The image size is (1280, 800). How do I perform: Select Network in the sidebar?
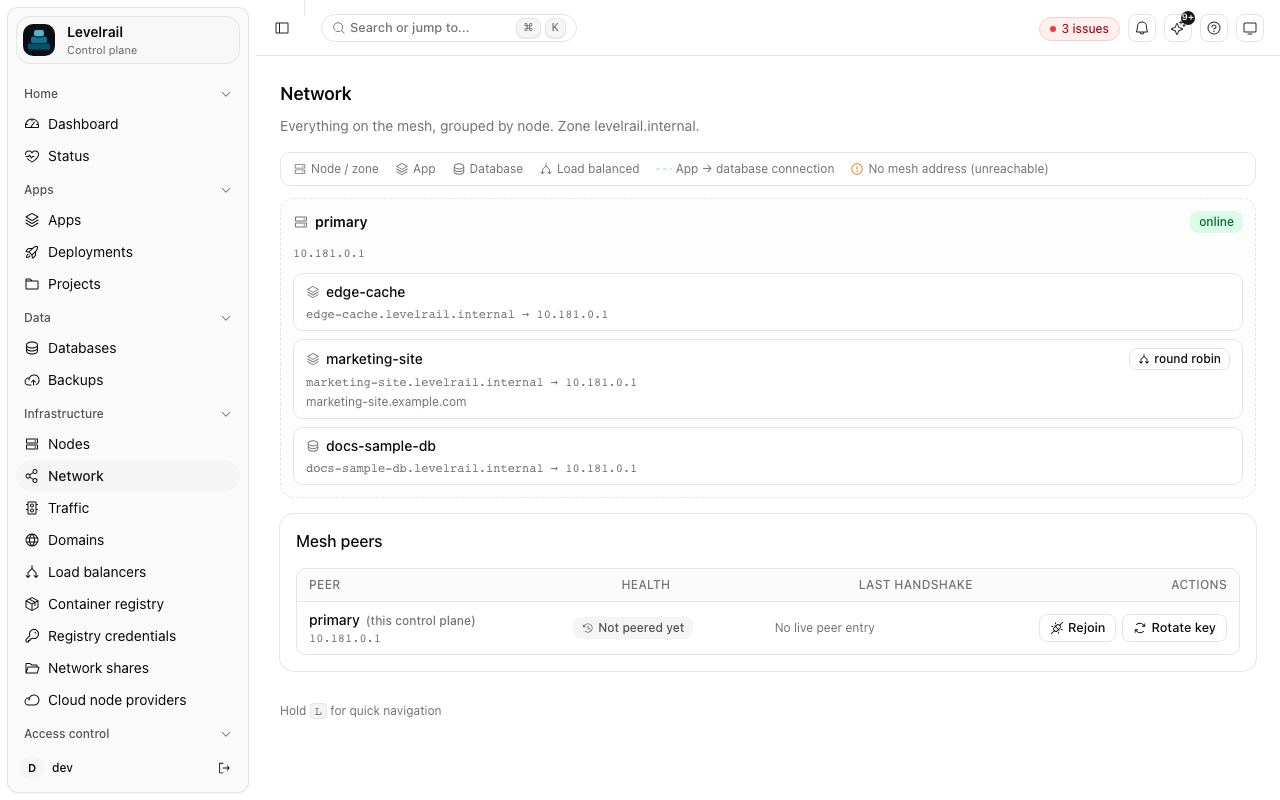128,476
